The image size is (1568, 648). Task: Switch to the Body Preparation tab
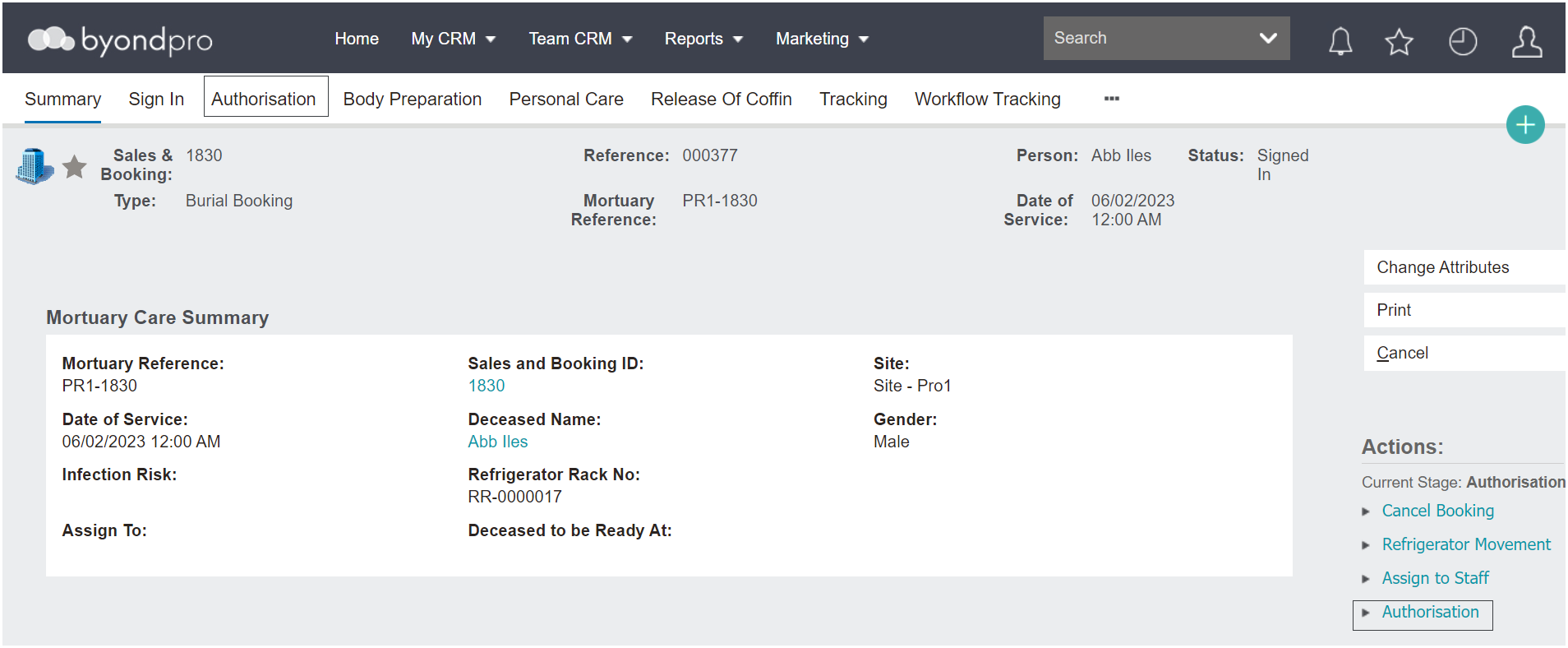click(x=413, y=100)
